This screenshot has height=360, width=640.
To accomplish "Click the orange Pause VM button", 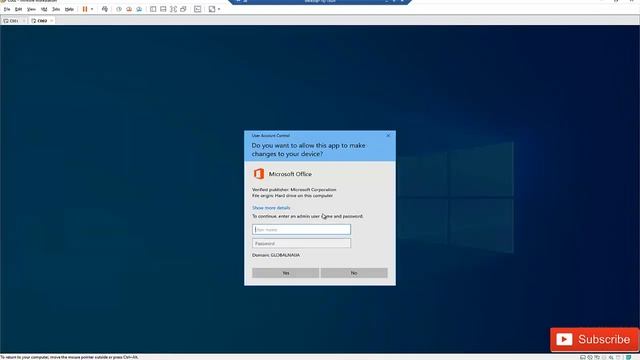I will click(85, 9).
